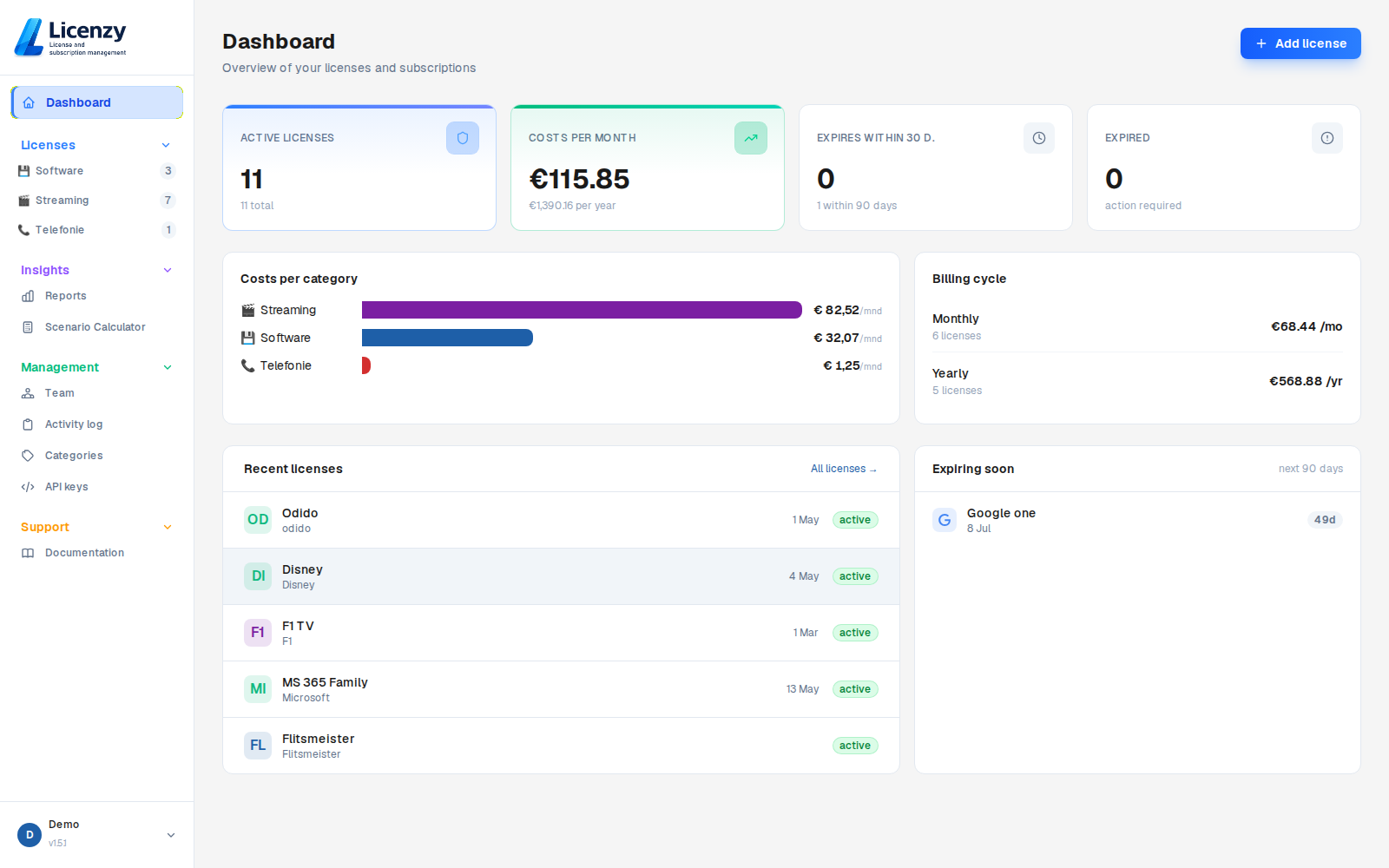Click the Licenzy logo
Image resolution: width=1389 pixels, height=868 pixels.
click(x=70, y=37)
